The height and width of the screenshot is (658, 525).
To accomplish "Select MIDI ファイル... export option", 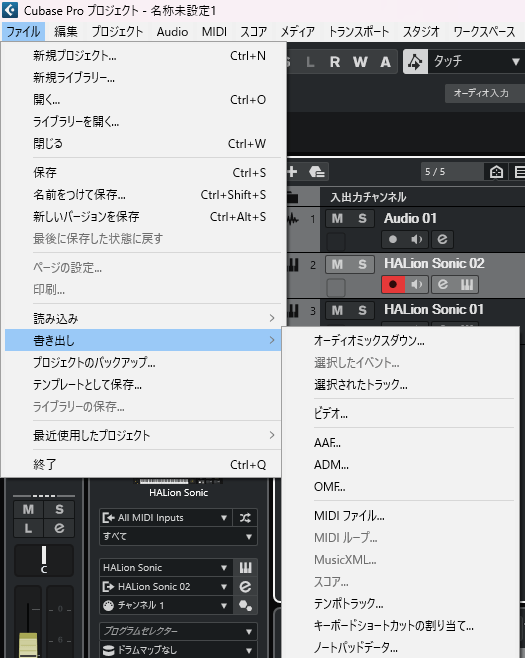I will coord(401,516).
